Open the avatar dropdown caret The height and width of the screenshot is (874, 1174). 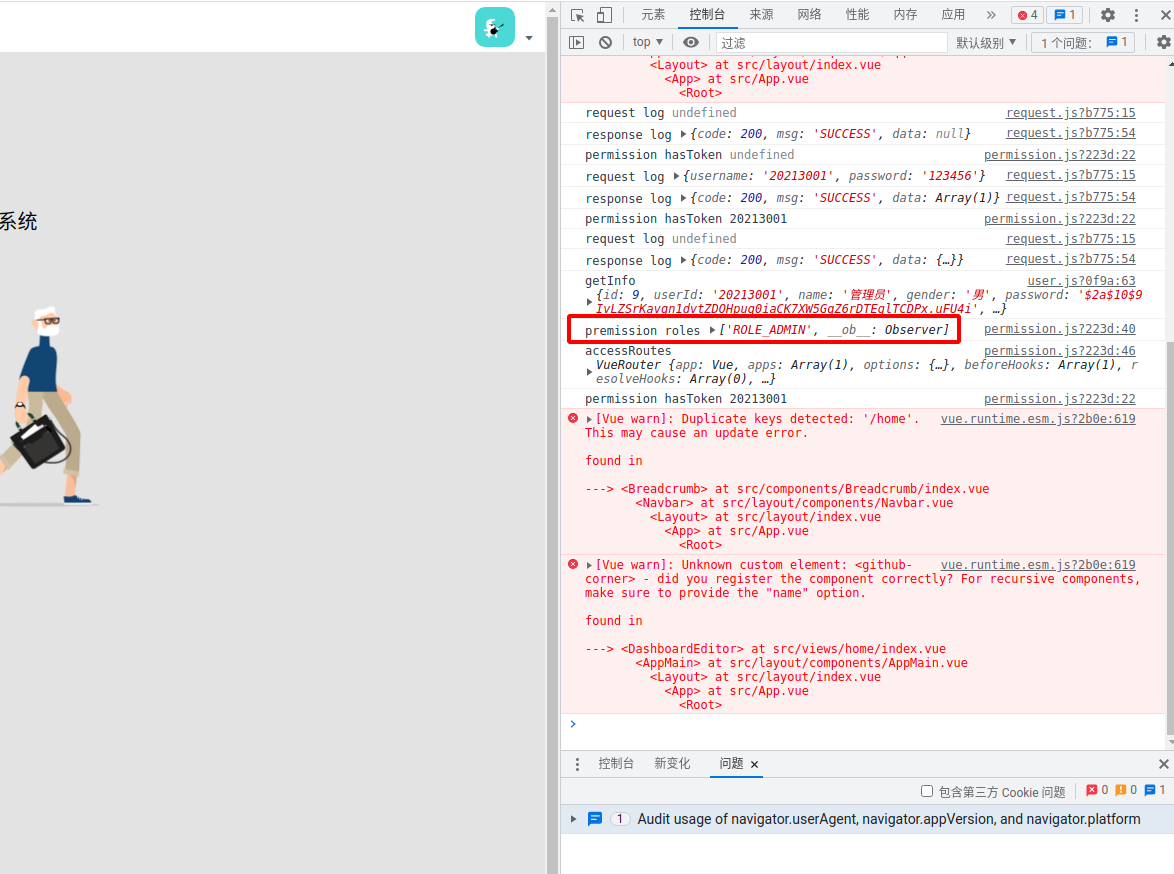(x=529, y=37)
